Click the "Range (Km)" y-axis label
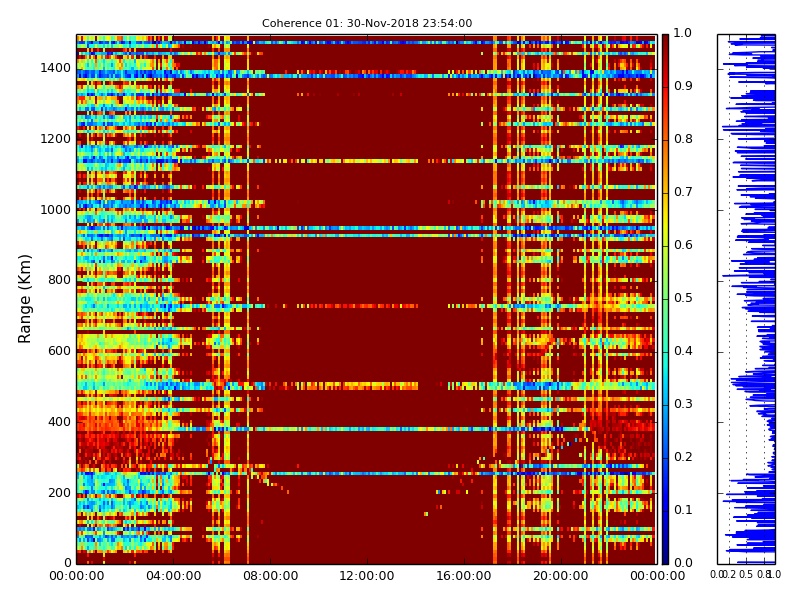800x600 pixels. click(x=24, y=299)
